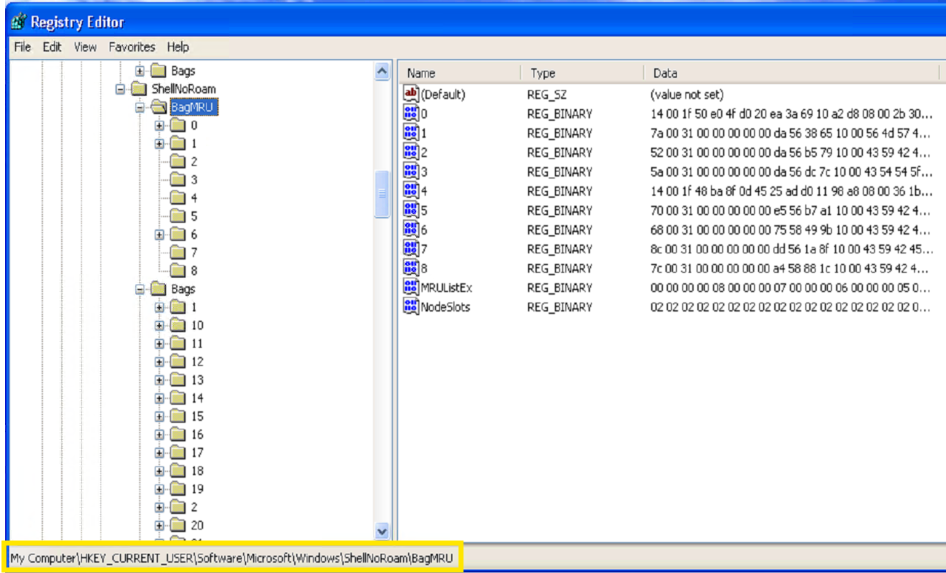Collapse the BagMRU key
The image size is (946, 573).
click(140, 107)
